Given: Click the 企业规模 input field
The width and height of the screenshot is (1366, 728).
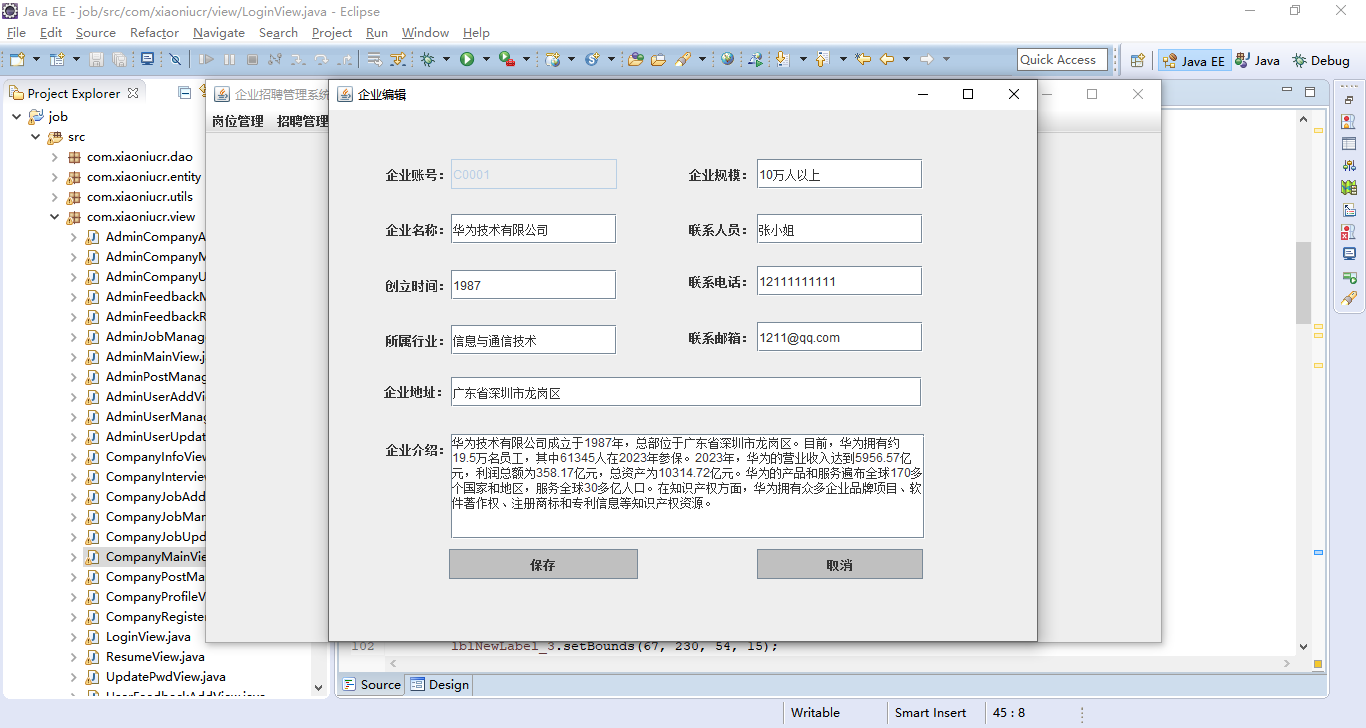Looking at the screenshot, I should coord(839,174).
